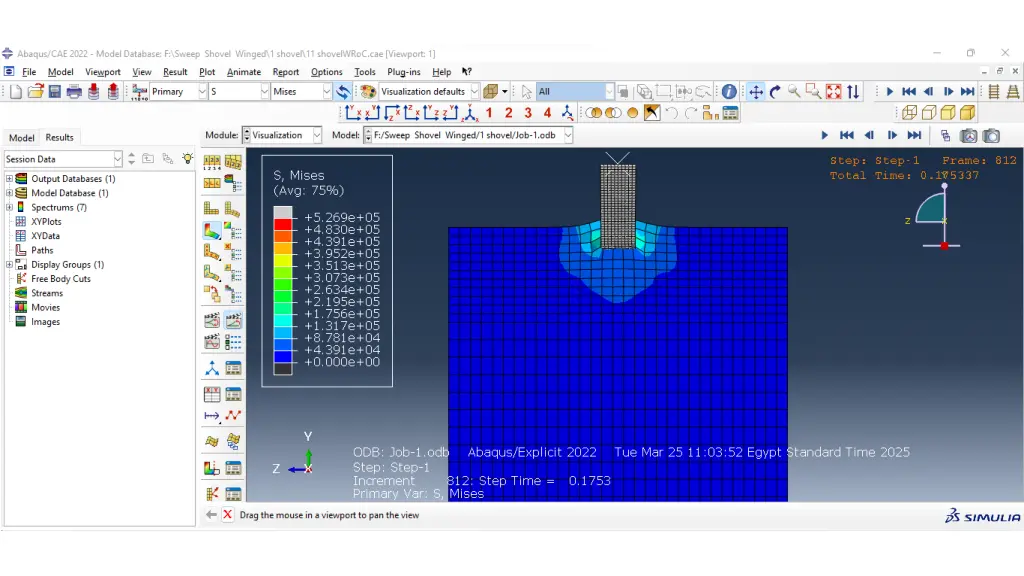Open the XY data manager curve icon

point(233,416)
